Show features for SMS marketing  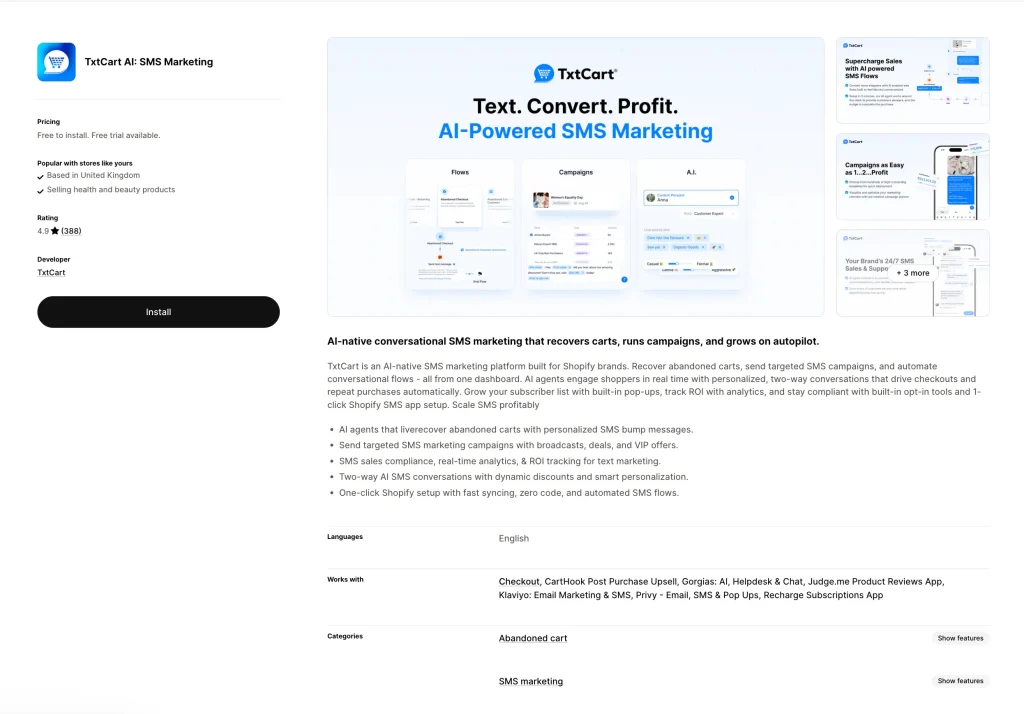click(x=960, y=681)
